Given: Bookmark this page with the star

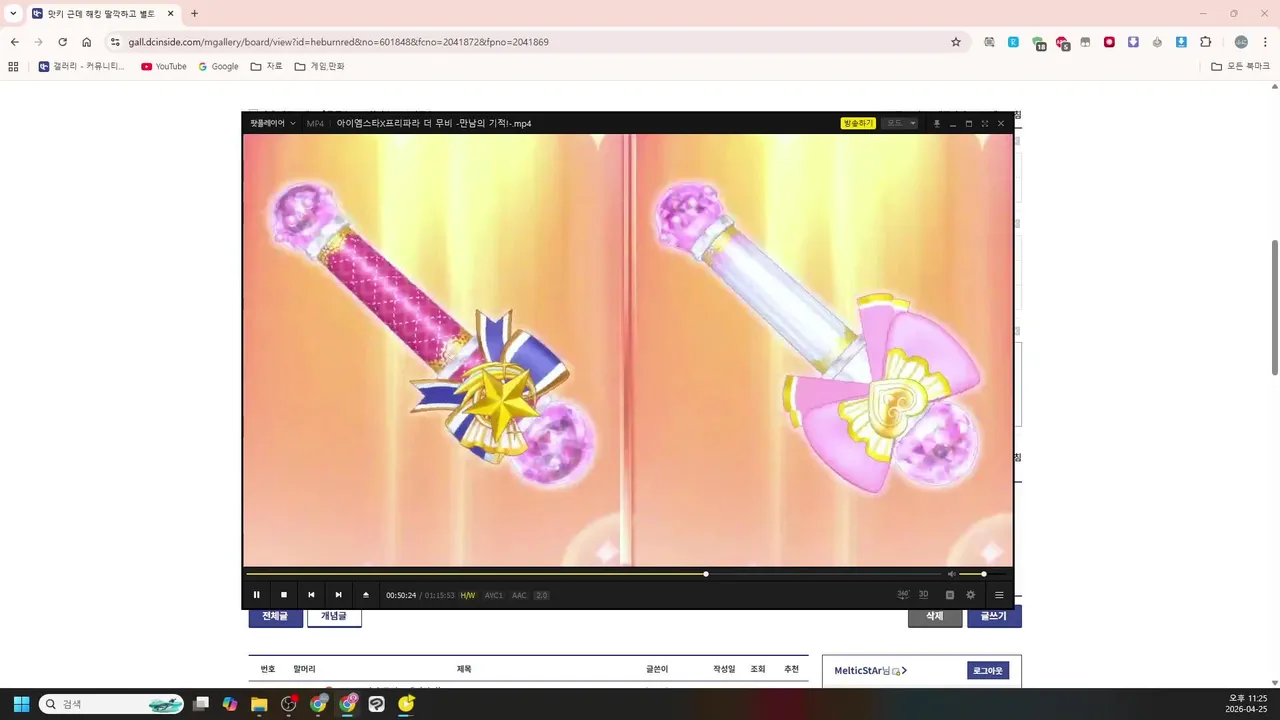Looking at the screenshot, I should point(956,42).
